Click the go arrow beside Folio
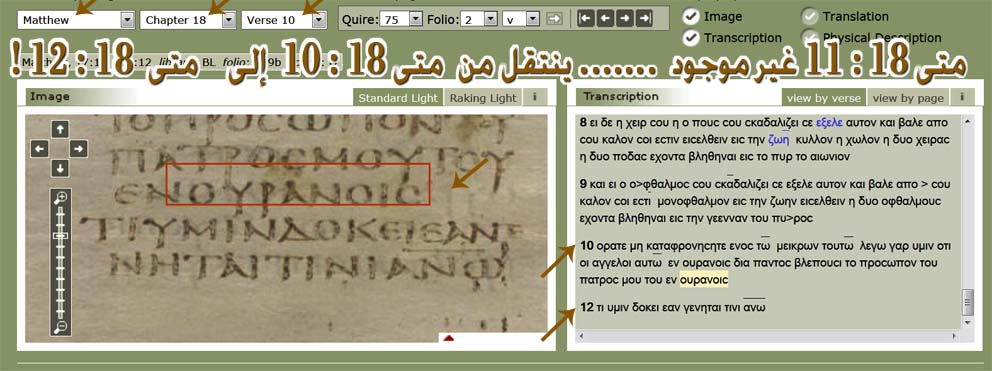This screenshot has width=992, height=371. click(554, 19)
